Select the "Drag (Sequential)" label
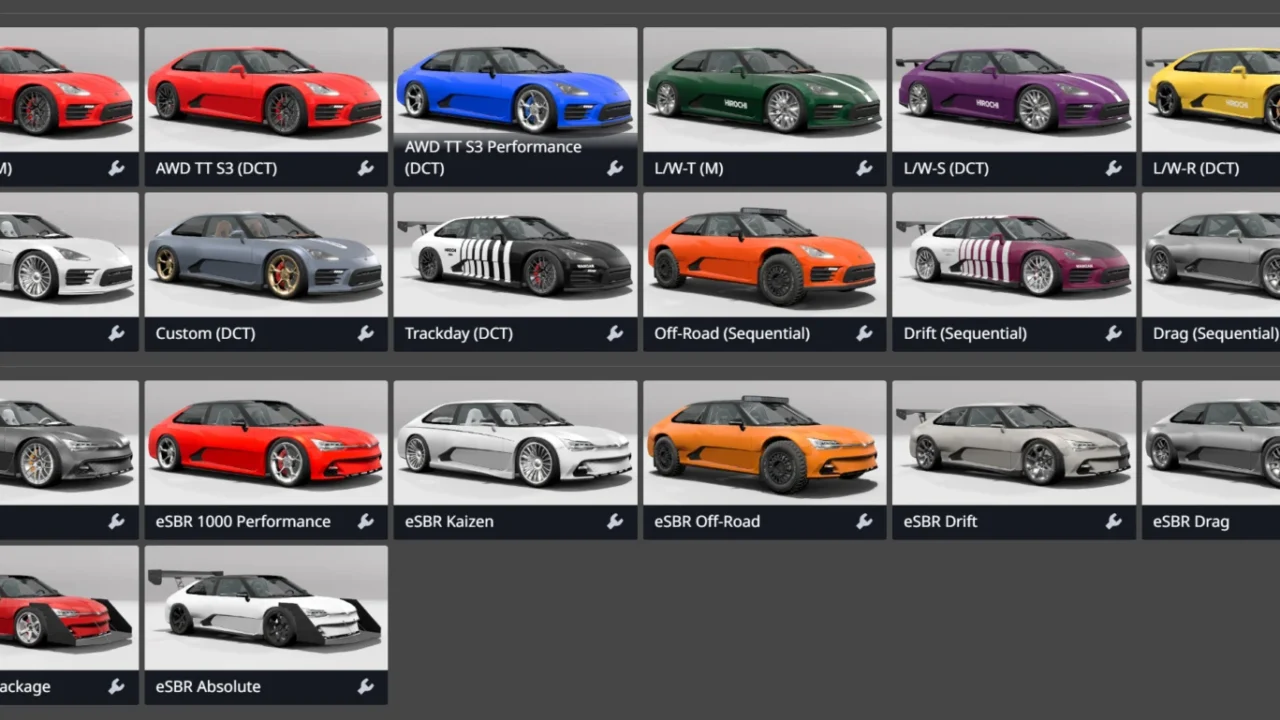 pyautogui.click(x=1216, y=333)
